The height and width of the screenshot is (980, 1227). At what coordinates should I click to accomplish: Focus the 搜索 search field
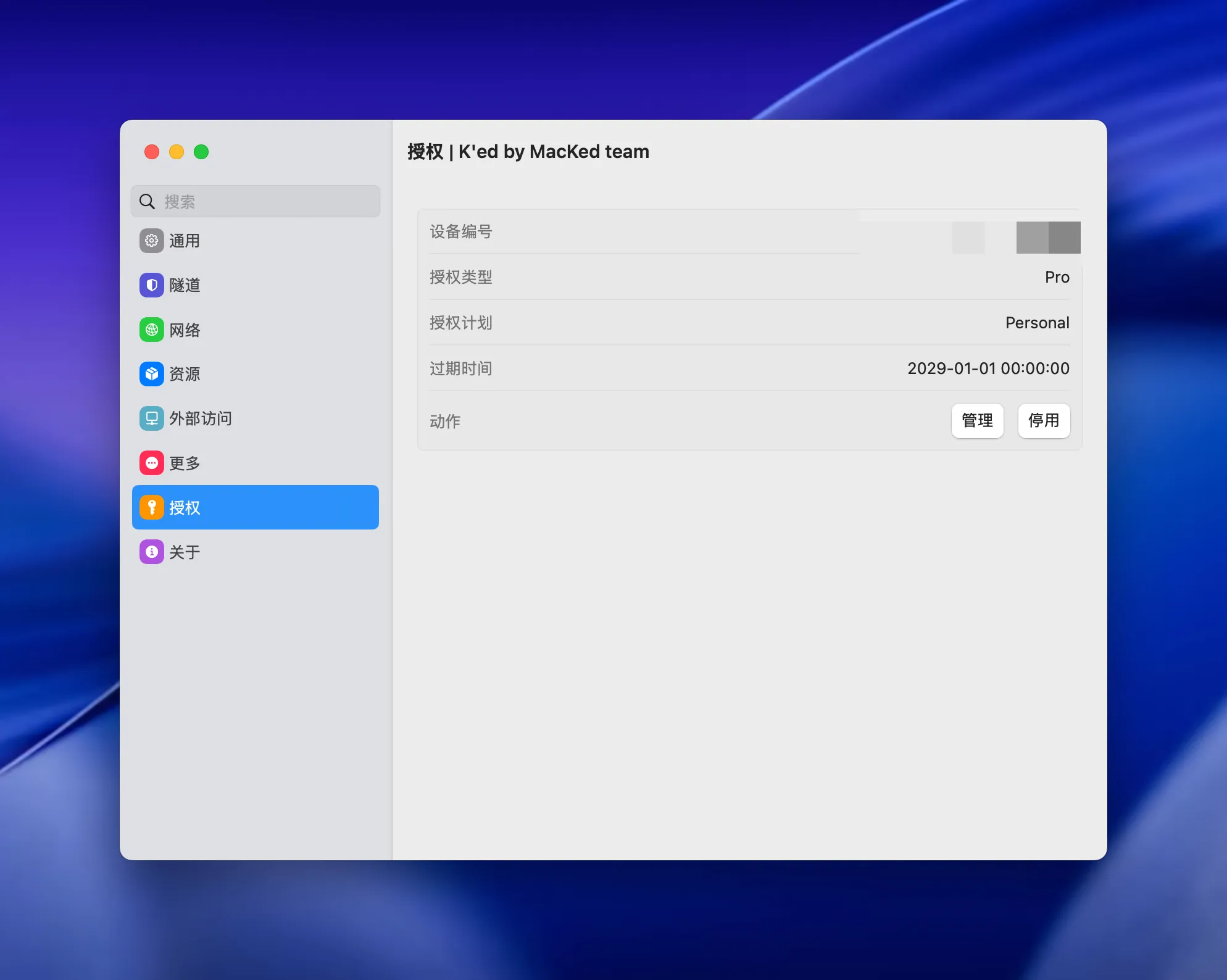(x=256, y=201)
